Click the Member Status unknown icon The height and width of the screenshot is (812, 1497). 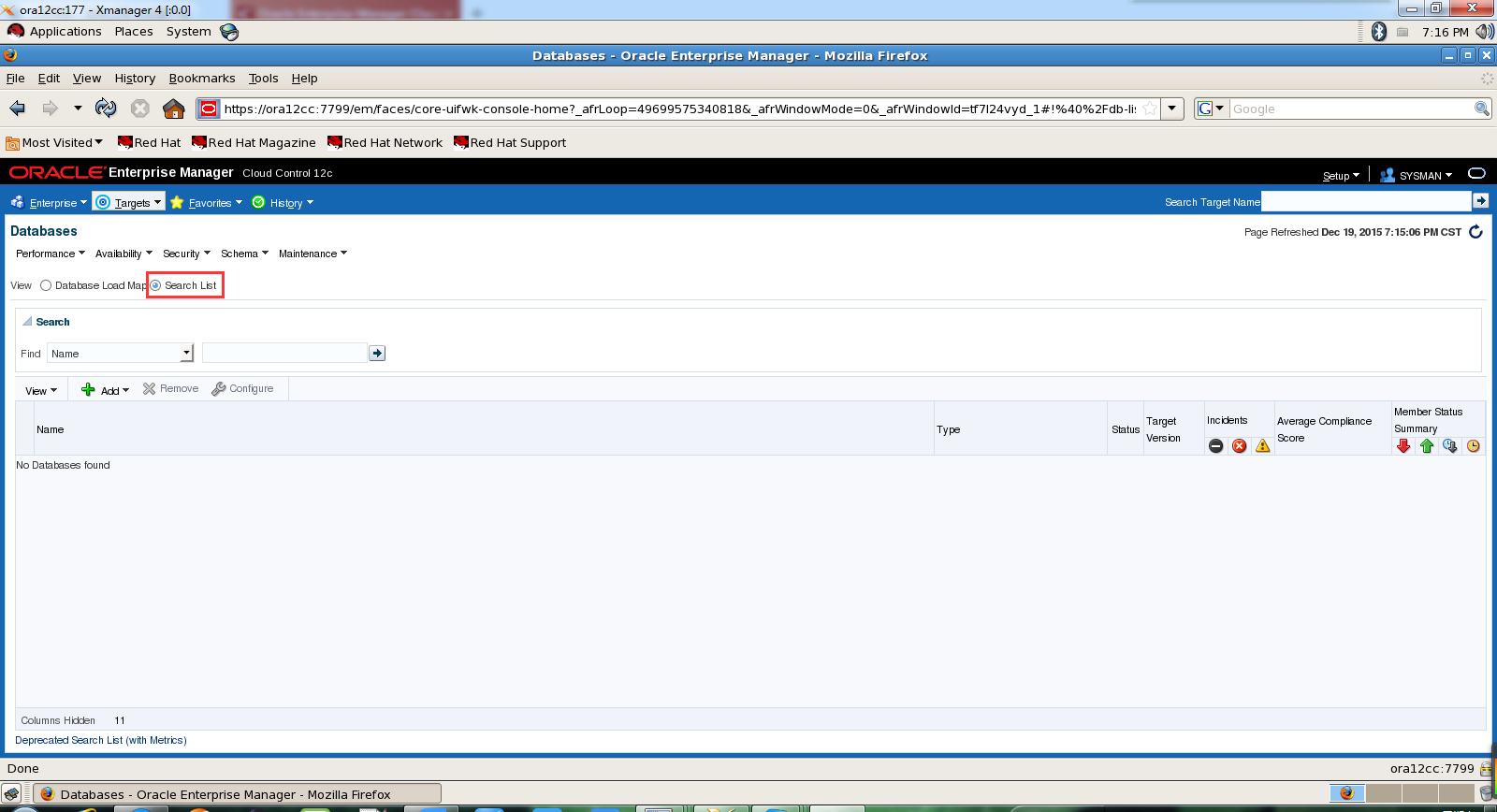tap(1450, 446)
